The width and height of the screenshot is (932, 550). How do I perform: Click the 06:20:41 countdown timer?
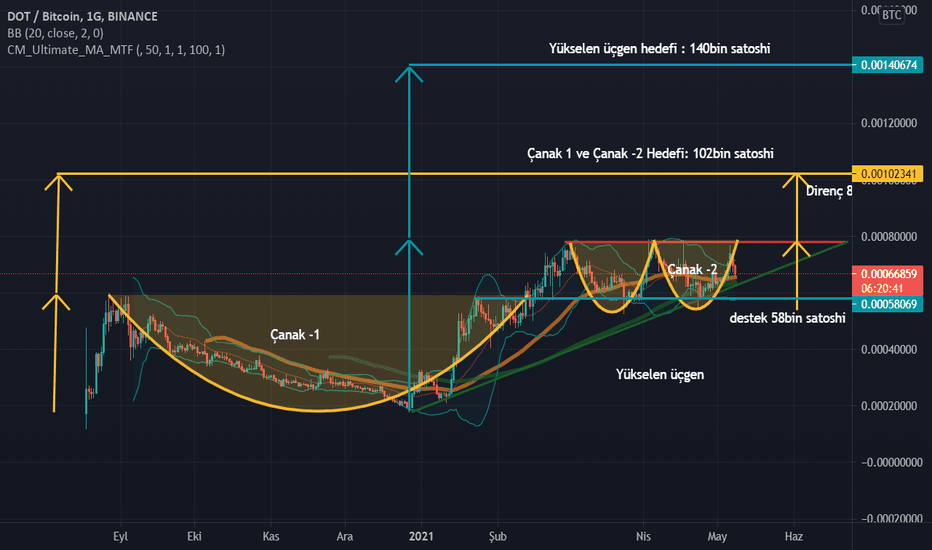point(881,288)
